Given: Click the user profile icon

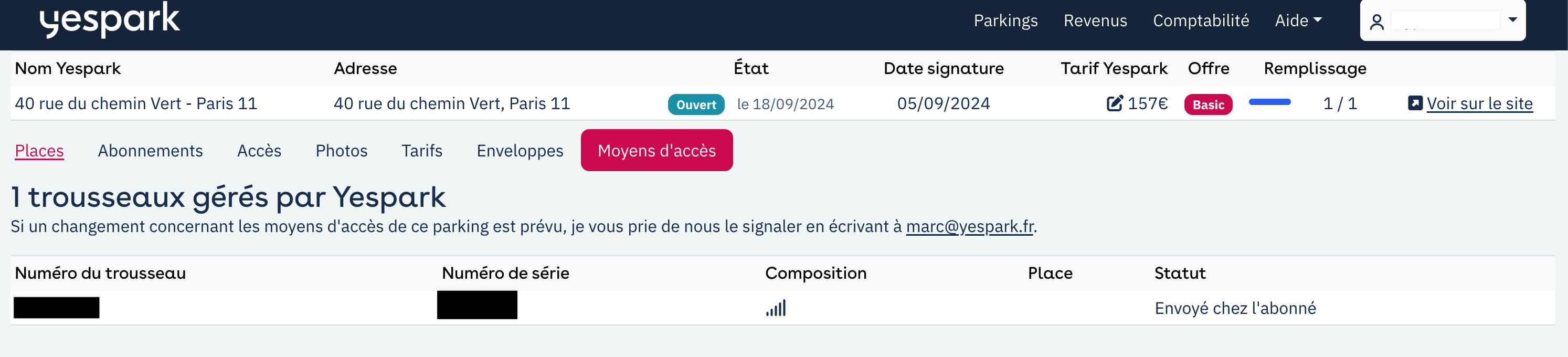Looking at the screenshot, I should [x=1377, y=22].
